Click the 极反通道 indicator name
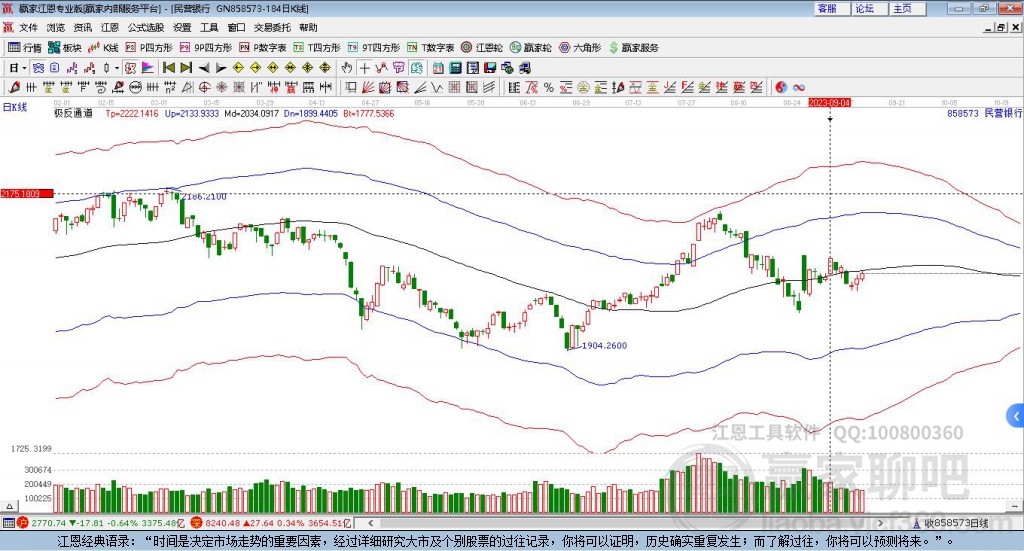Viewport: 1024px width, 551px height. point(73,114)
